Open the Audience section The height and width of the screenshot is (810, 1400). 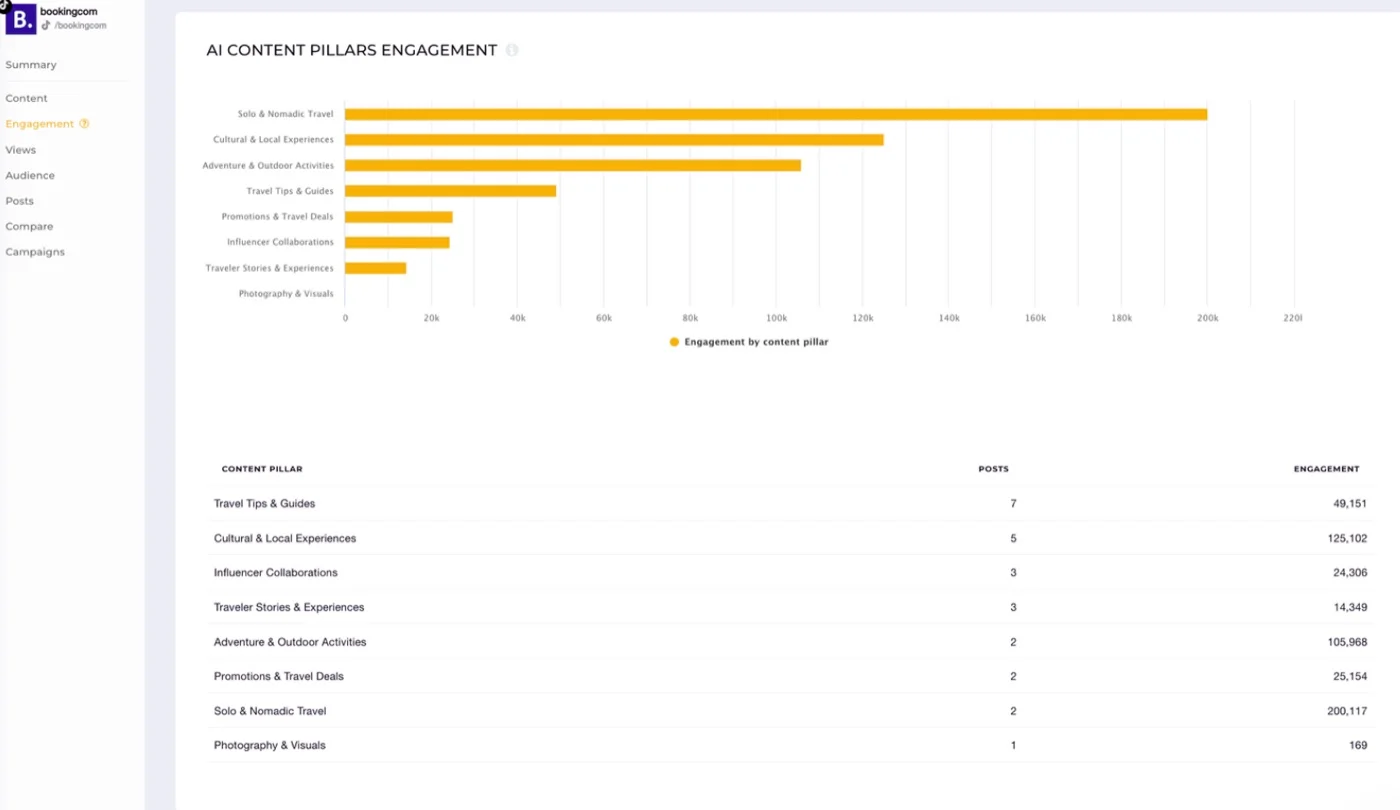pos(30,175)
